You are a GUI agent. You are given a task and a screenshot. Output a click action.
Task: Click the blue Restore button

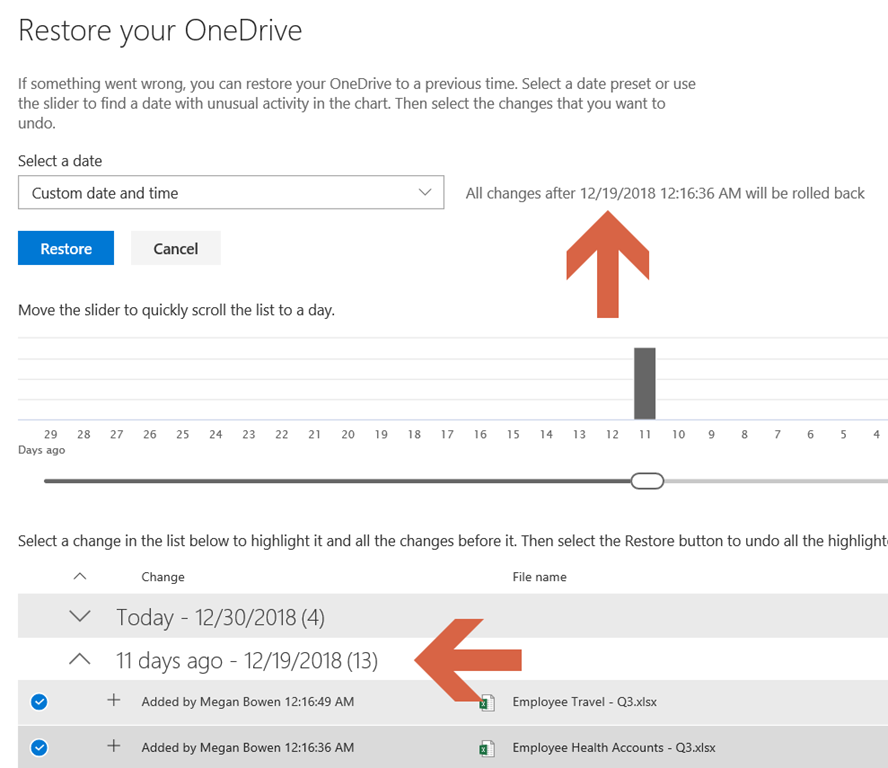point(66,248)
